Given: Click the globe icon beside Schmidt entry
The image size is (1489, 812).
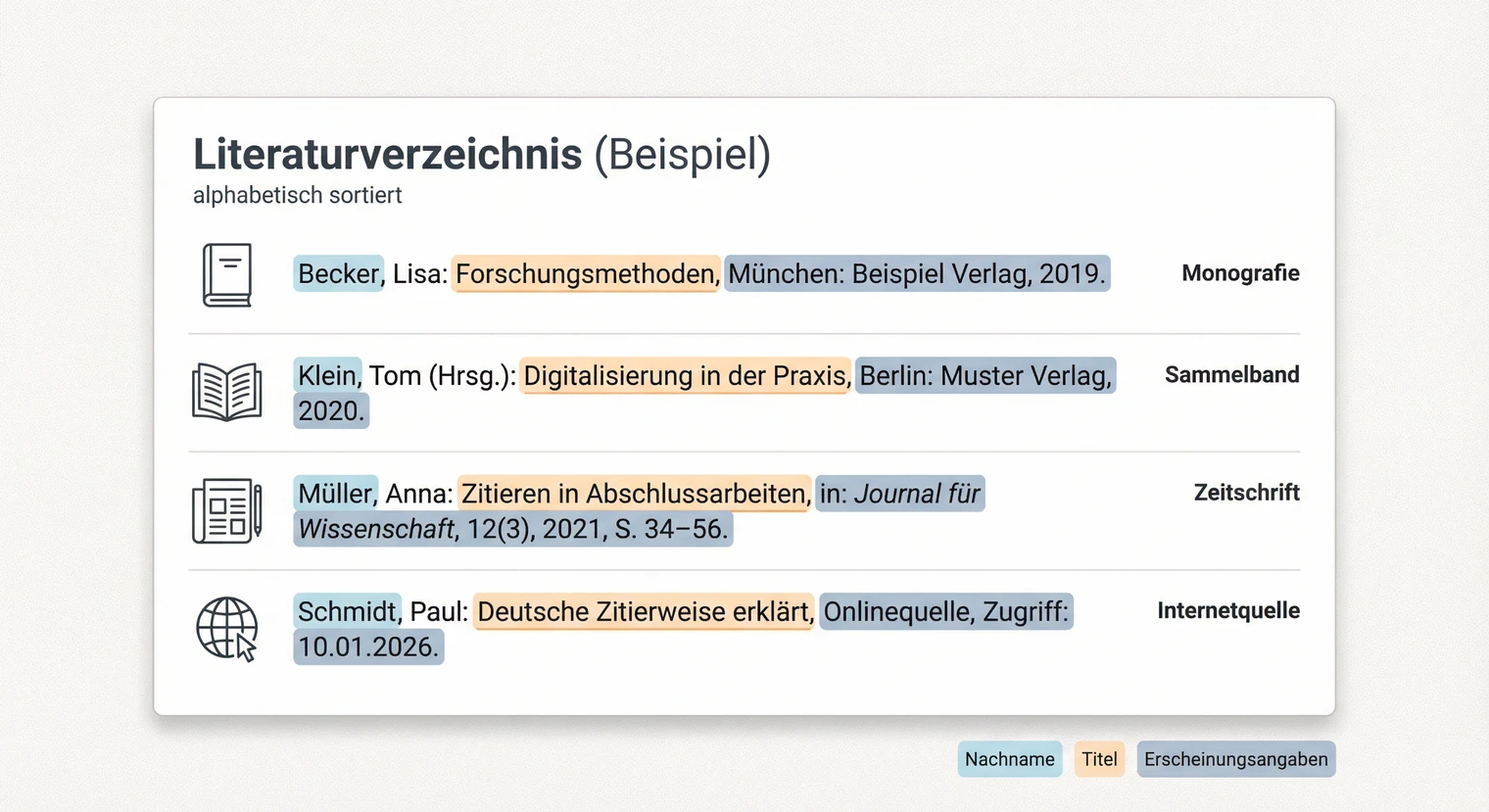Looking at the screenshot, I should coord(225,628).
